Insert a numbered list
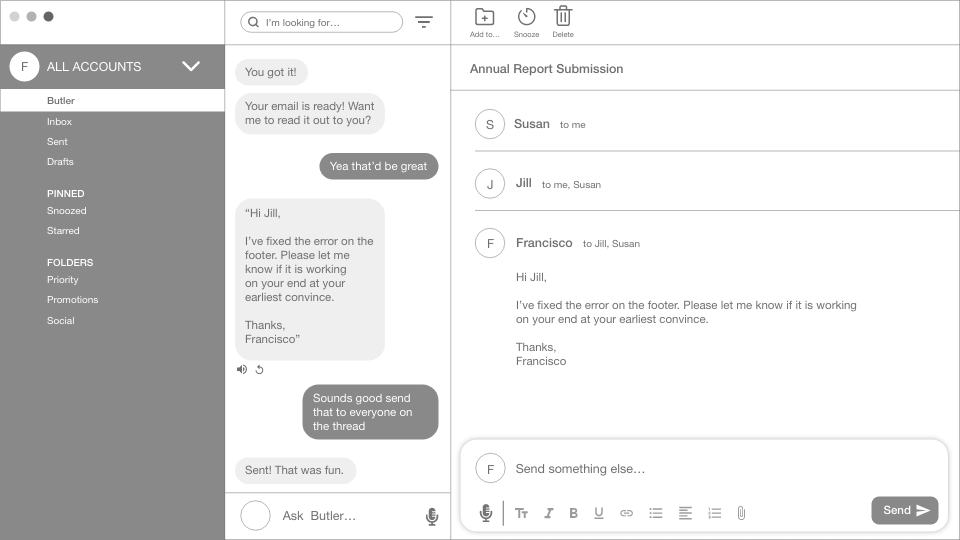960x540 pixels. pyautogui.click(x=714, y=513)
